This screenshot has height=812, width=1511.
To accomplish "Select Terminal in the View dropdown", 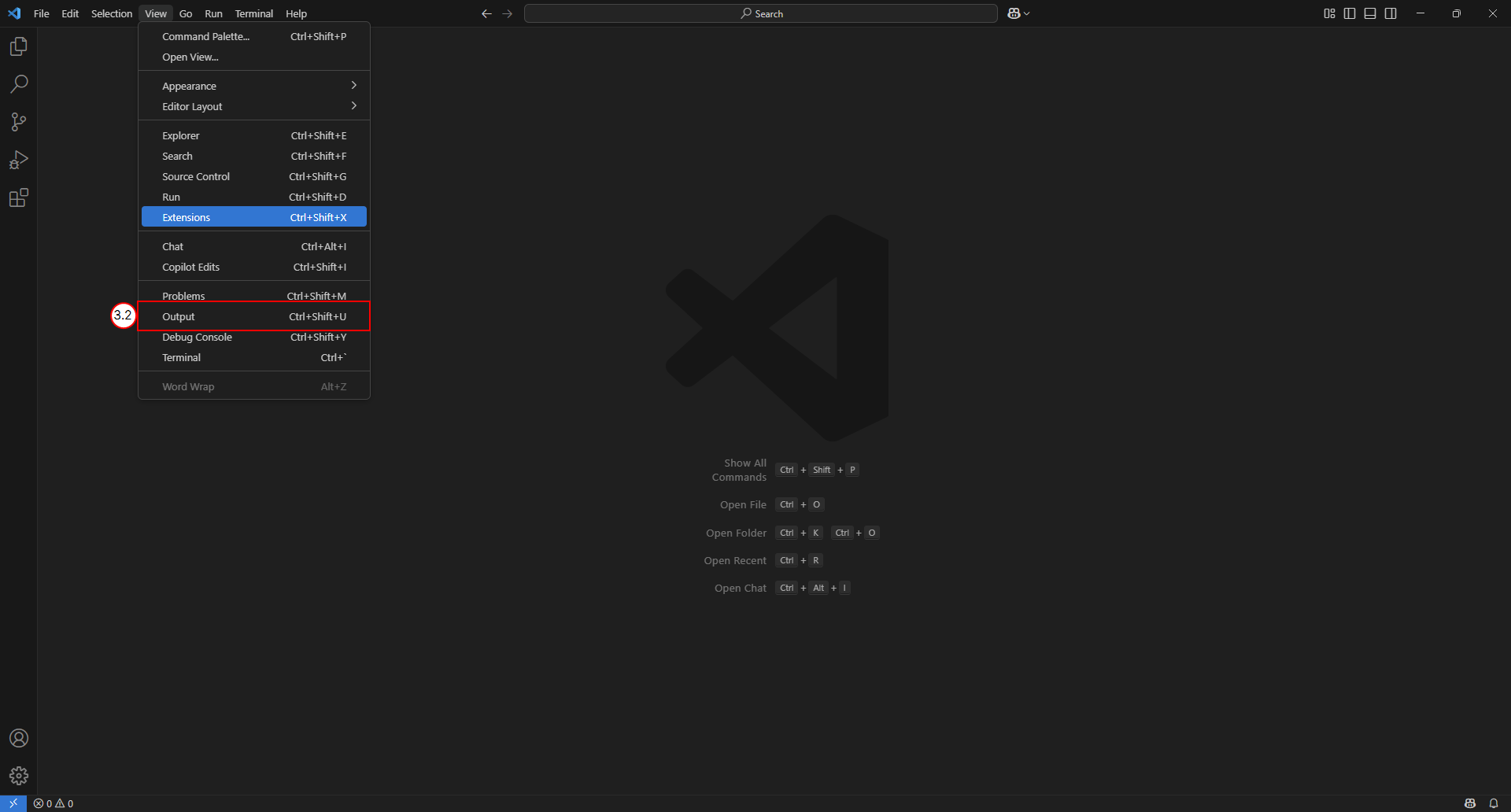I will pos(254,357).
